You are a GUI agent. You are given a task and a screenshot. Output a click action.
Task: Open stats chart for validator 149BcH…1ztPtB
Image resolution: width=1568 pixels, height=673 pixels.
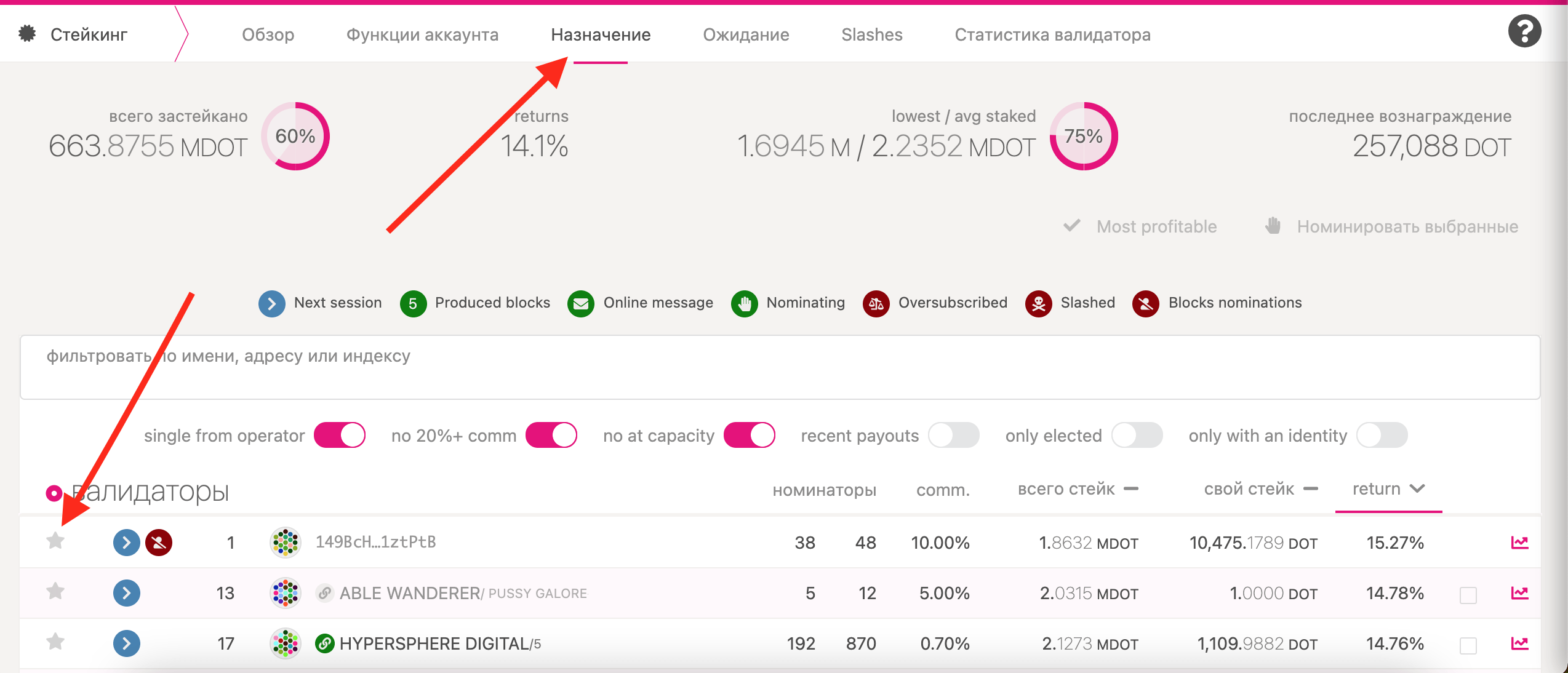[x=1519, y=543]
